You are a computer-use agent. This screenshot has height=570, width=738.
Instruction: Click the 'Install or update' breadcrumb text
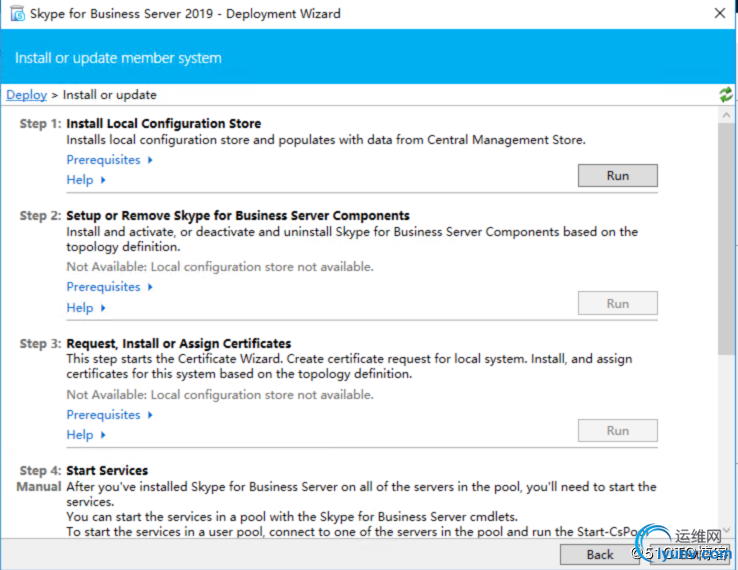[109, 95]
